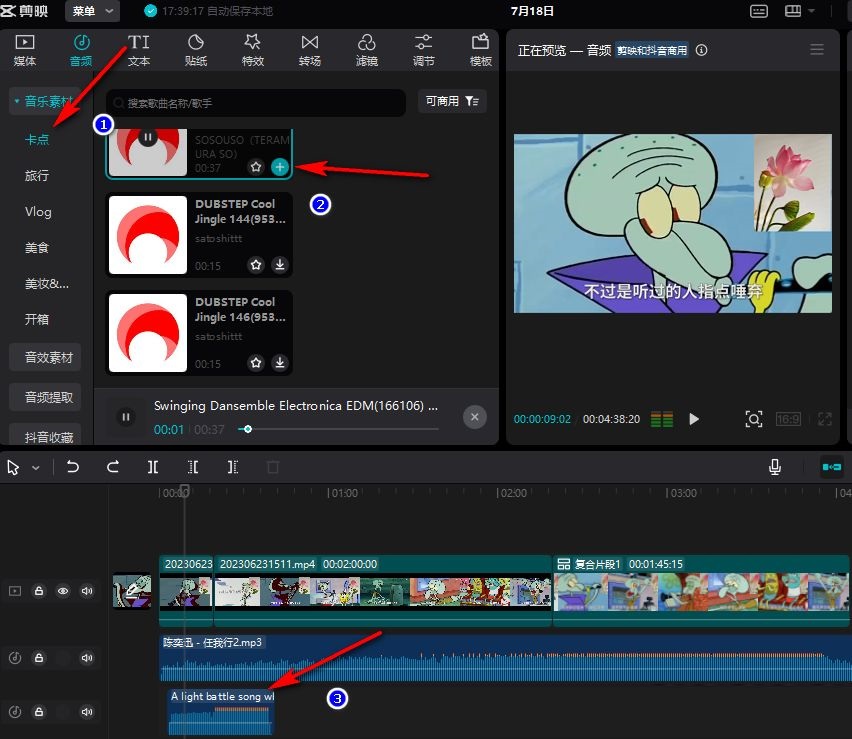
Task: Add the SOSOUSO track with plus icon
Action: click(x=280, y=167)
